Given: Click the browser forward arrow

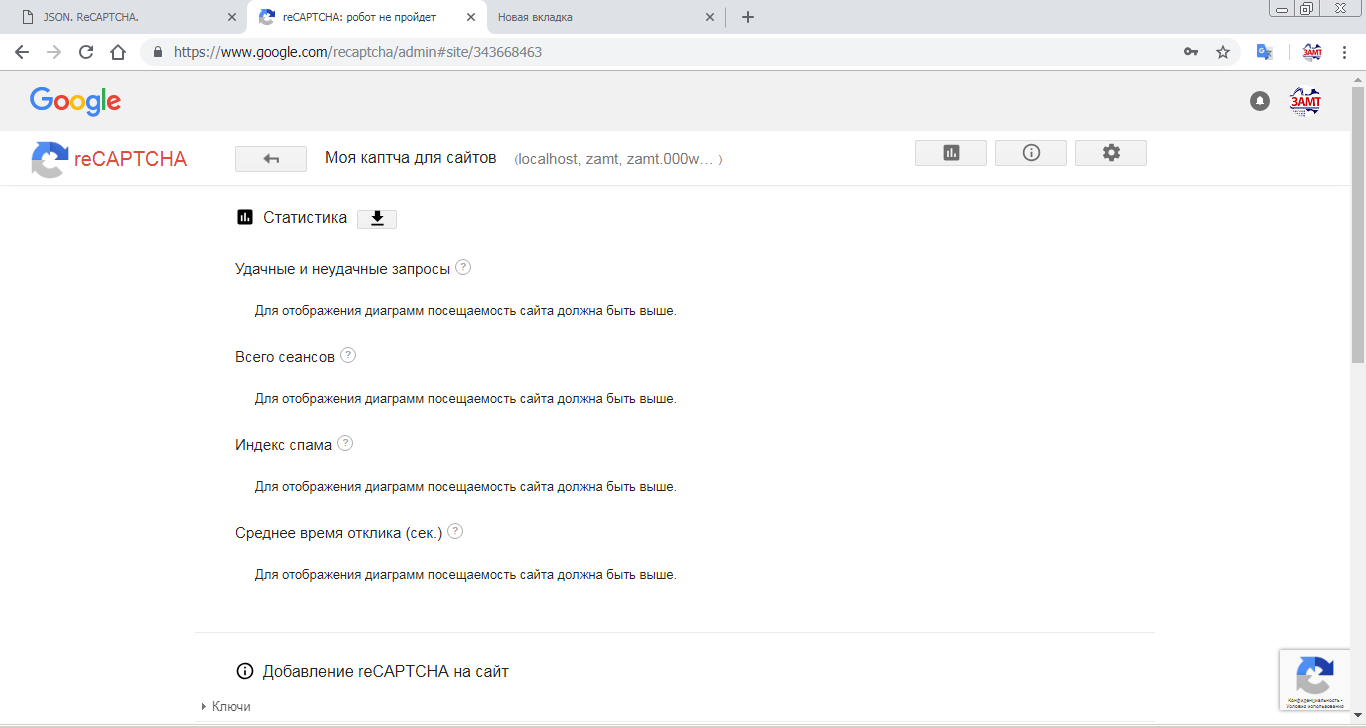Looking at the screenshot, I should pos(54,52).
